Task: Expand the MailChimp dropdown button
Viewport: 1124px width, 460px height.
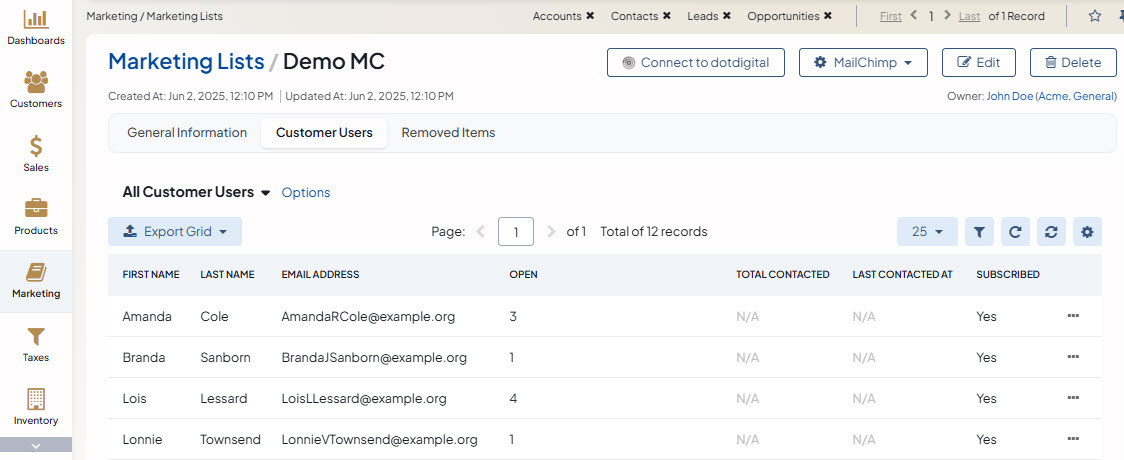Action: (x=863, y=62)
